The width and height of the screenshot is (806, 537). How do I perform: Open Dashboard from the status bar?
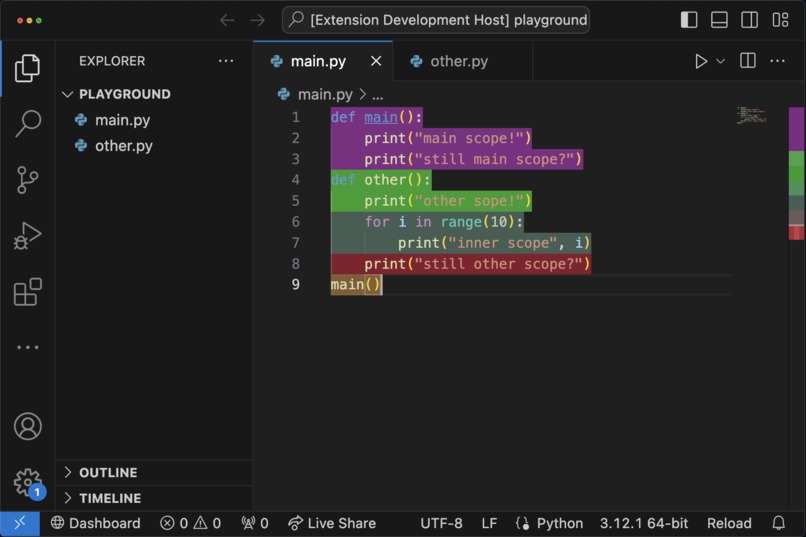pyautogui.click(x=96, y=524)
